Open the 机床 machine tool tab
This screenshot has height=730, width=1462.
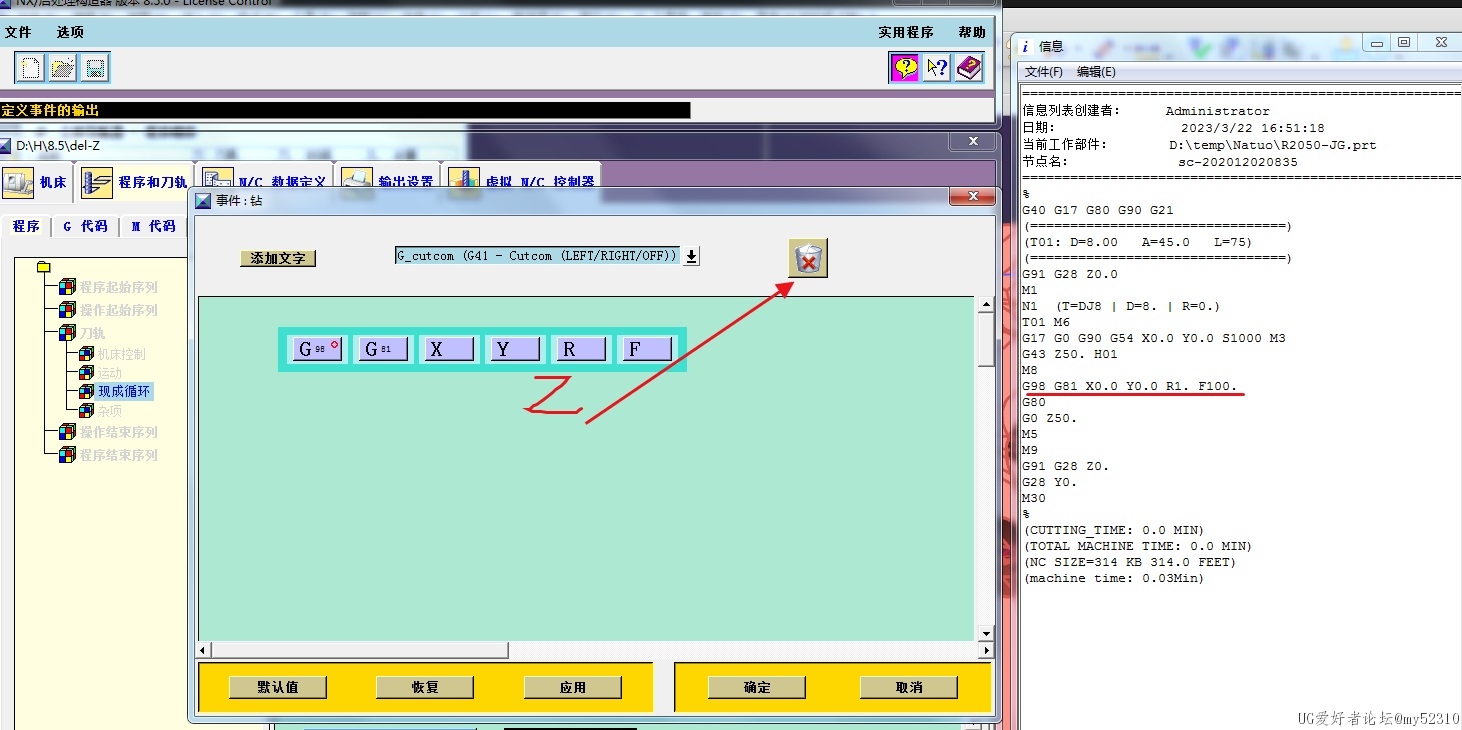(36, 183)
